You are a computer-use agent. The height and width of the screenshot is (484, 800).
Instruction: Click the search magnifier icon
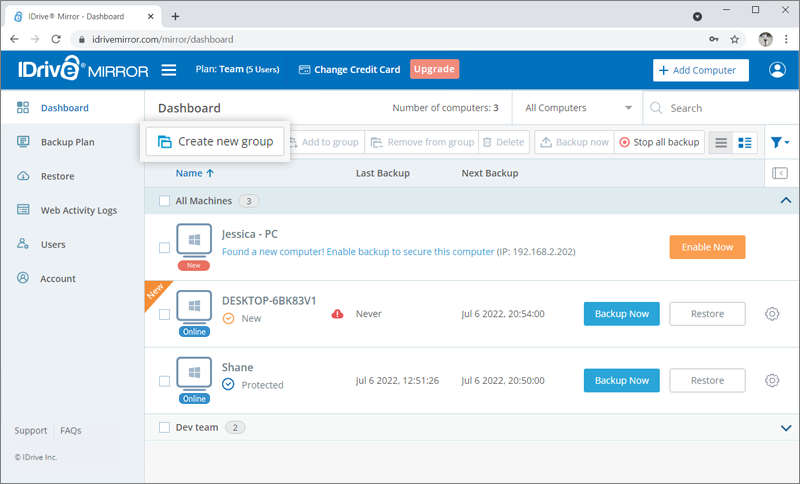[656, 108]
